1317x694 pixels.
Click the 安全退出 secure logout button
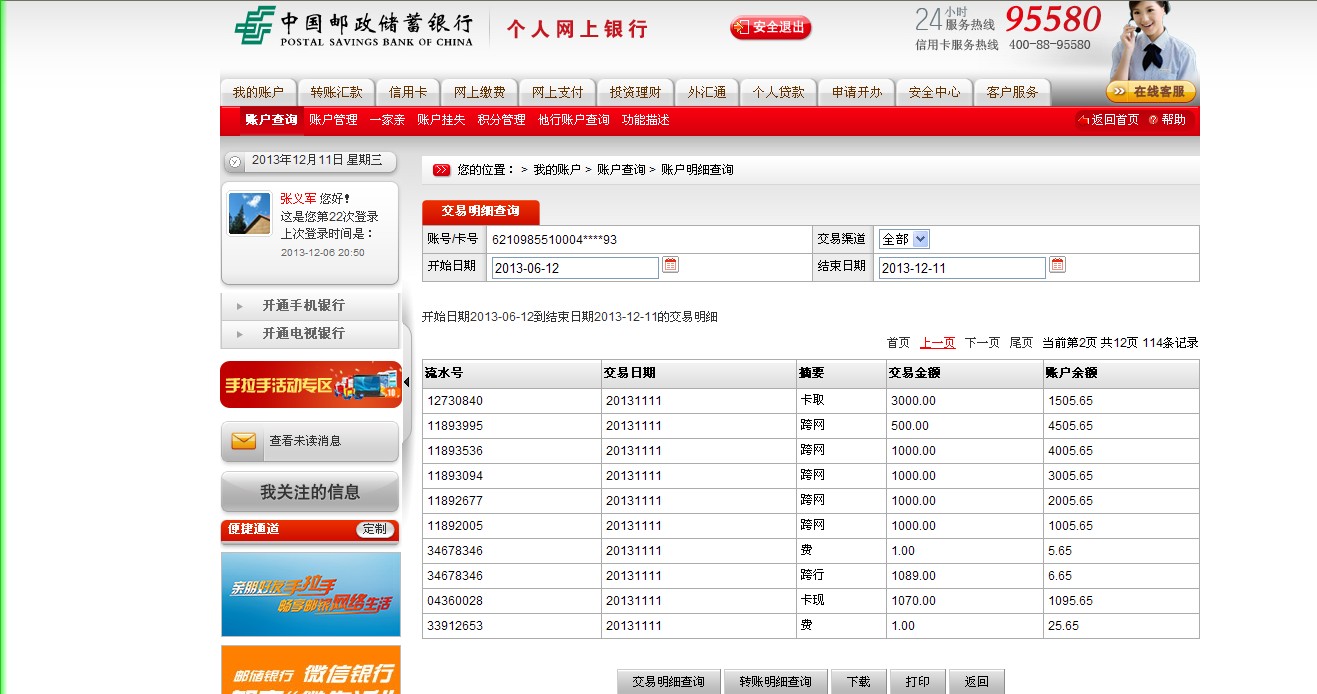pyautogui.click(x=770, y=28)
